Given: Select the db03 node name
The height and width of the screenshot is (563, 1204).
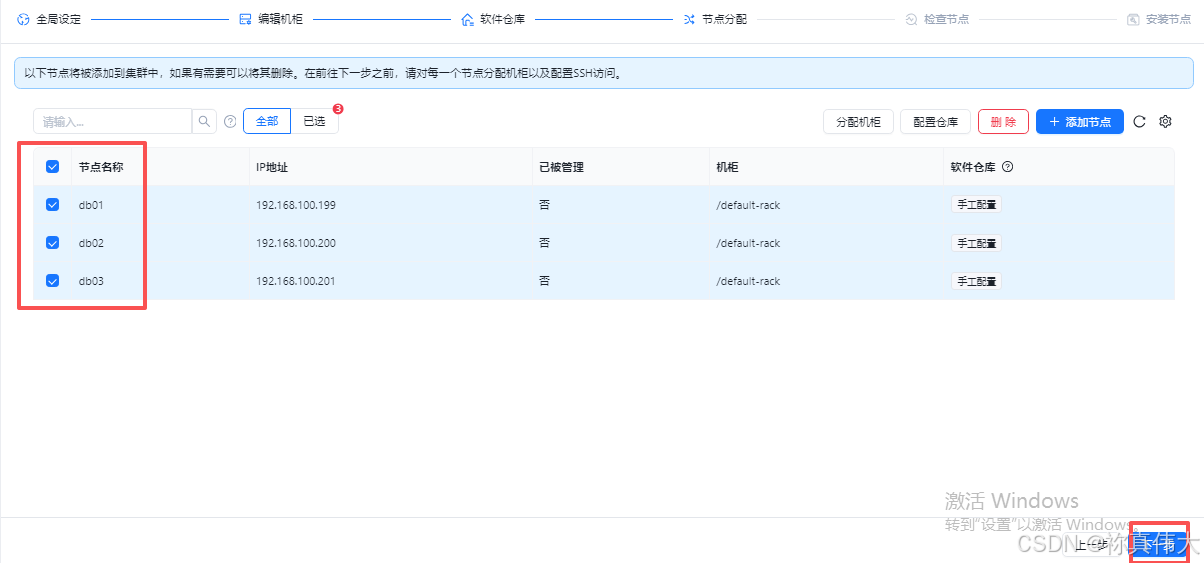Looking at the screenshot, I should [x=91, y=281].
